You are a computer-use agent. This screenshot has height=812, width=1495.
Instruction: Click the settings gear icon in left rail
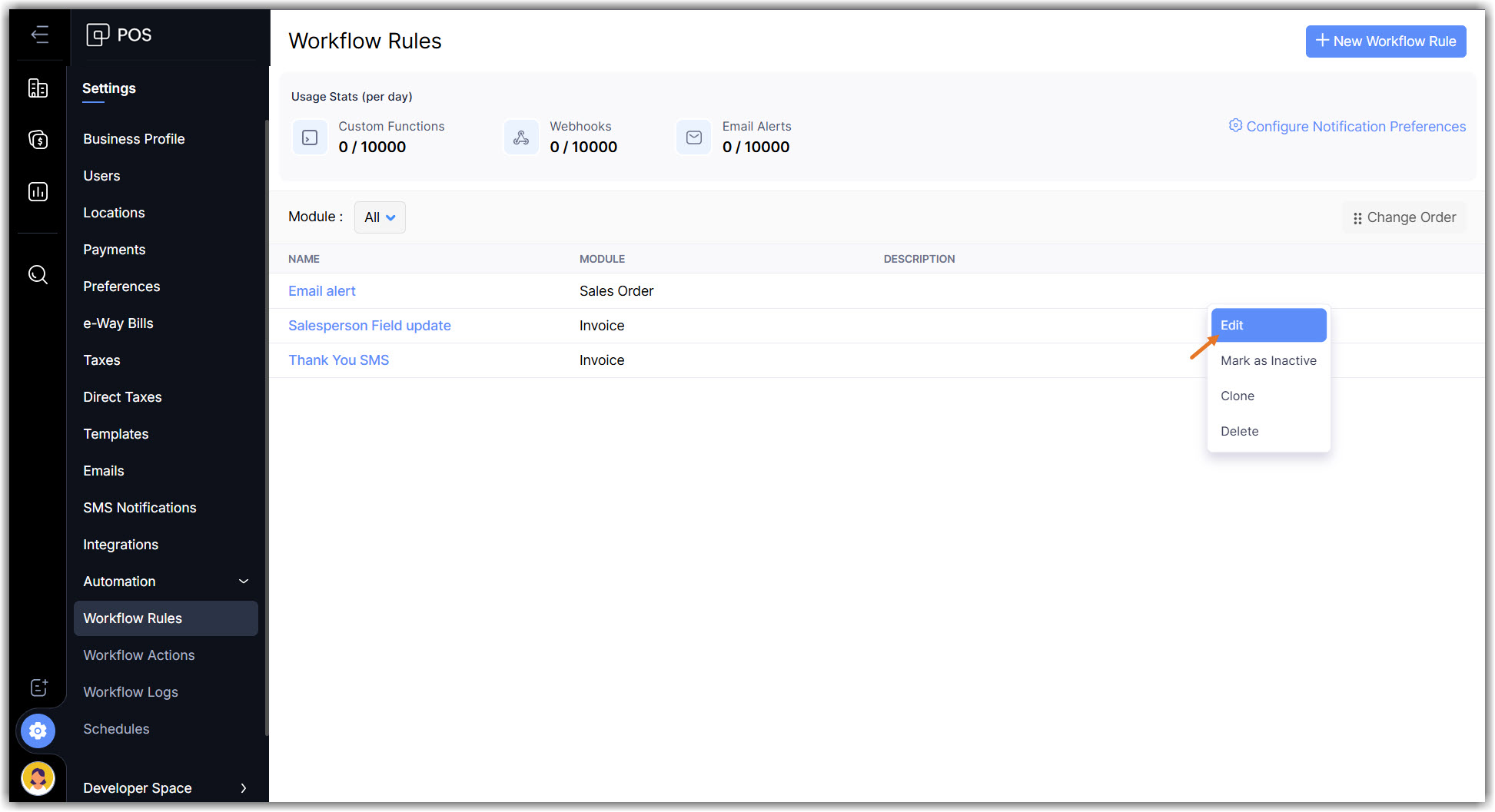[38, 731]
